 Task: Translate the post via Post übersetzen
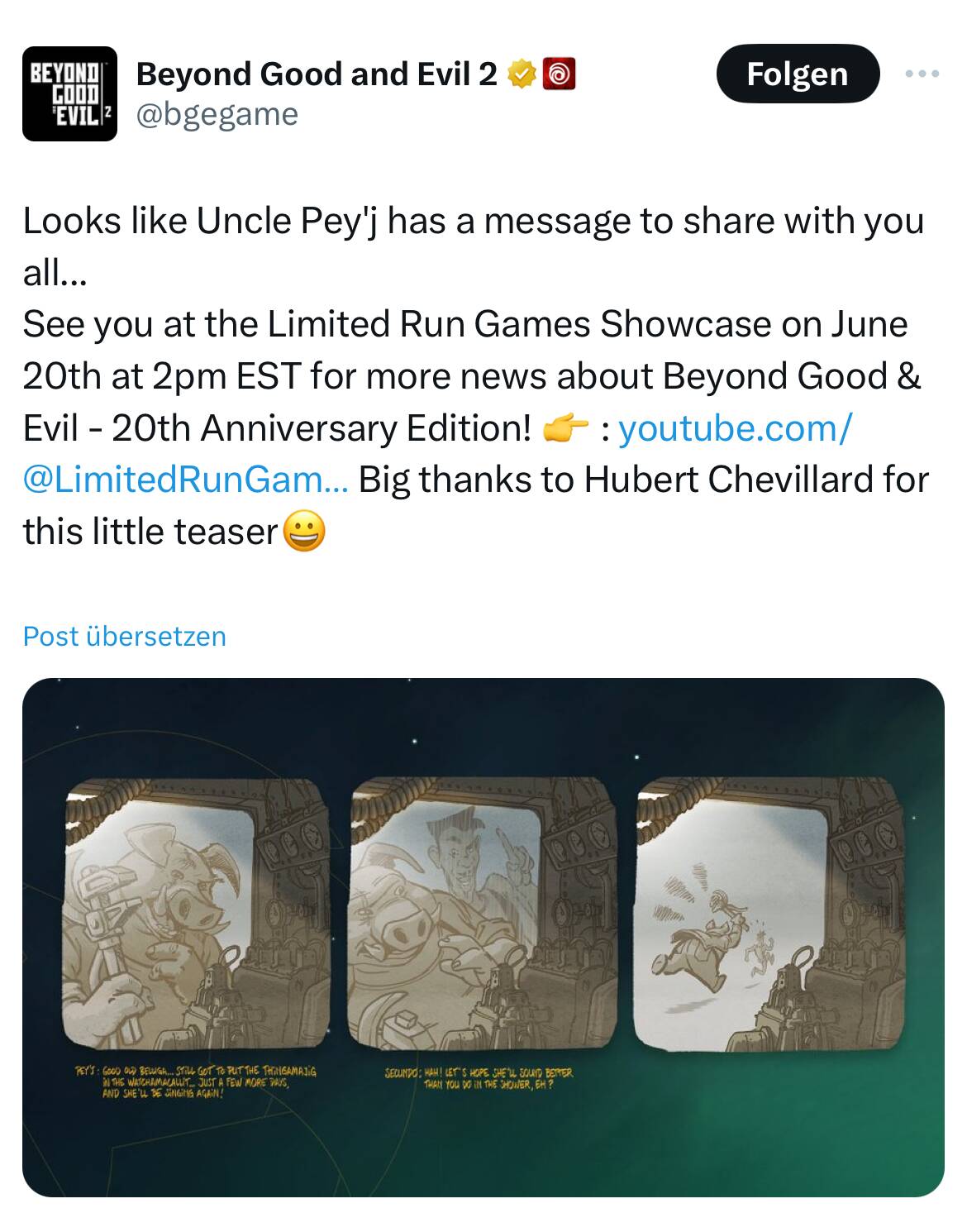coord(125,636)
